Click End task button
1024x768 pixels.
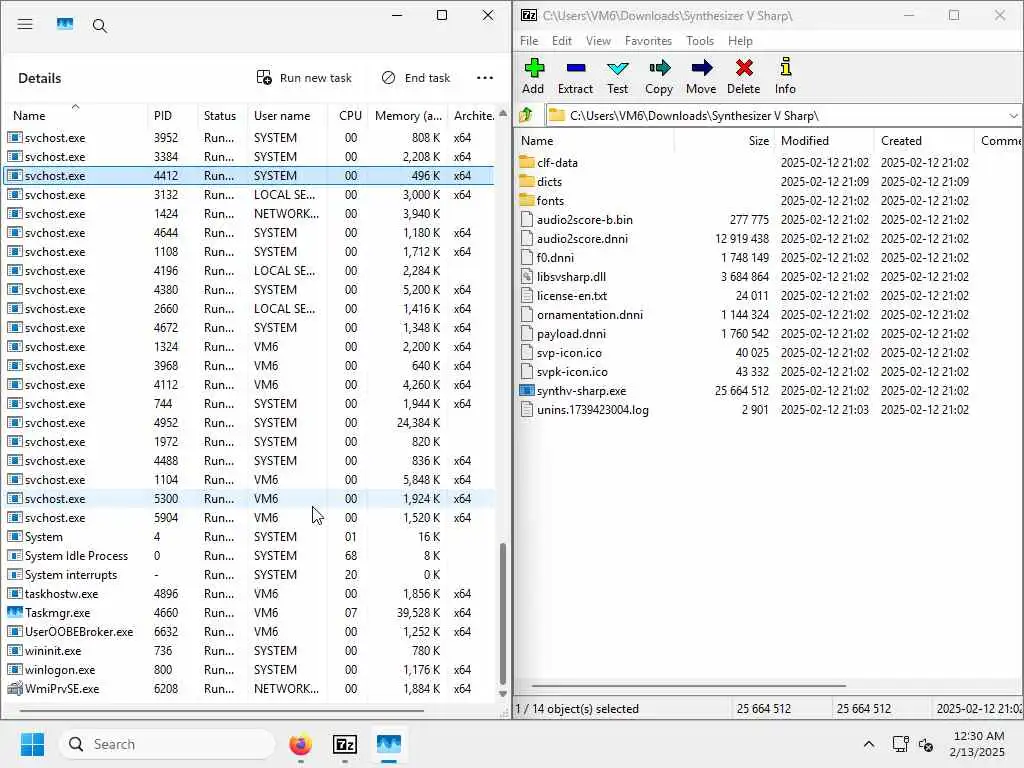(x=416, y=78)
